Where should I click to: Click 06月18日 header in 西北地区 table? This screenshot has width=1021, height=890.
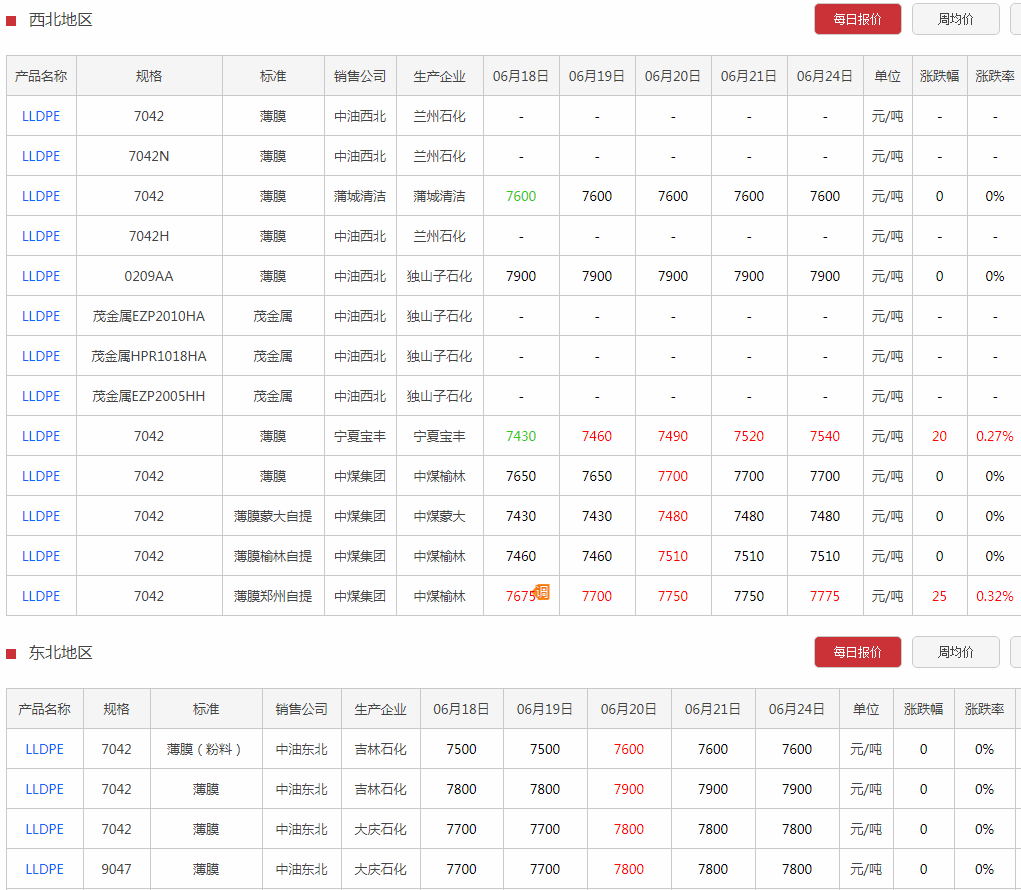(521, 76)
